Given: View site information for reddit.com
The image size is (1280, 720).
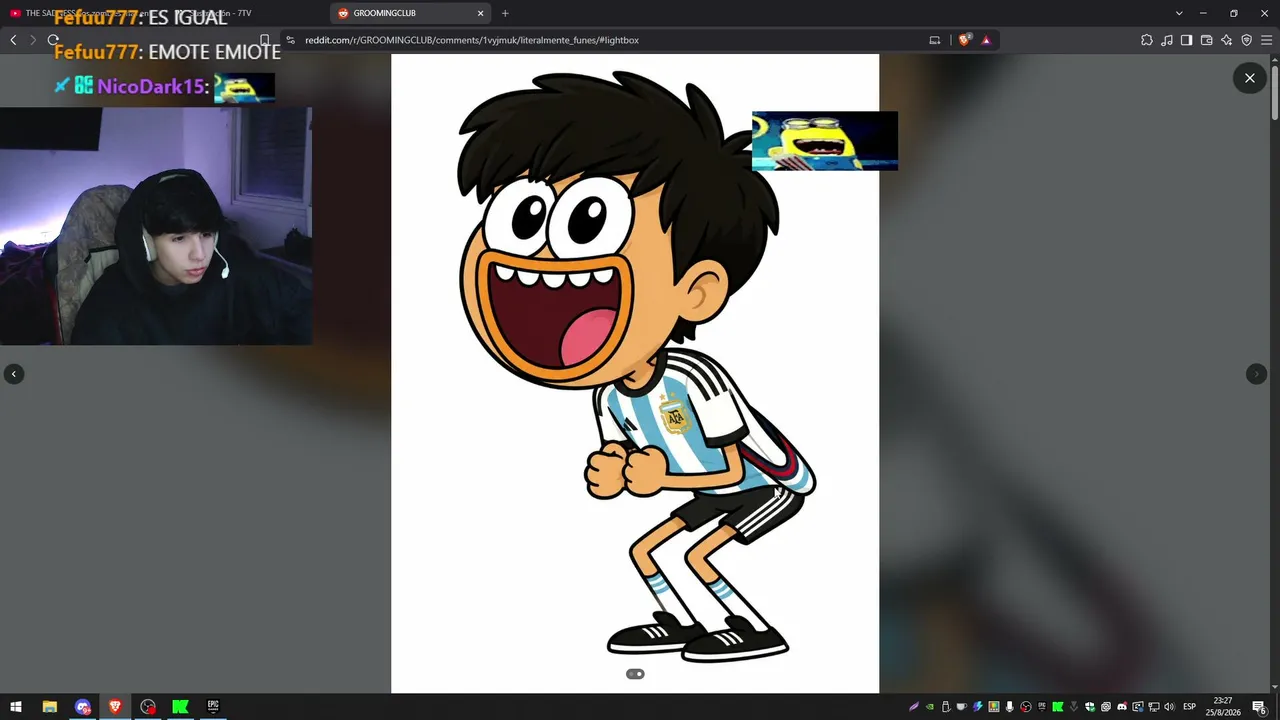Looking at the screenshot, I should point(290,40).
